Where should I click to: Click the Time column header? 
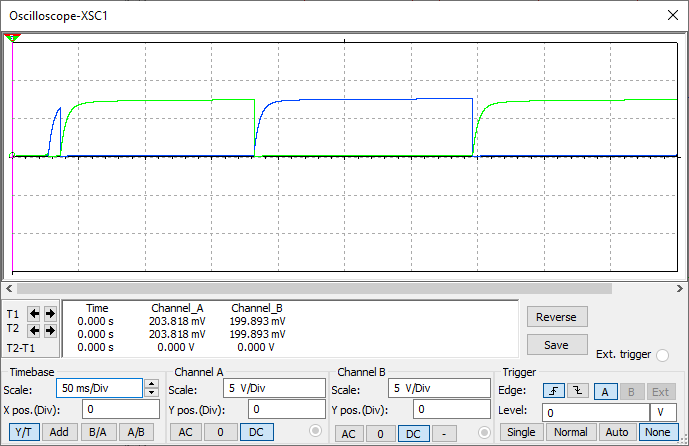coord(97,308)
